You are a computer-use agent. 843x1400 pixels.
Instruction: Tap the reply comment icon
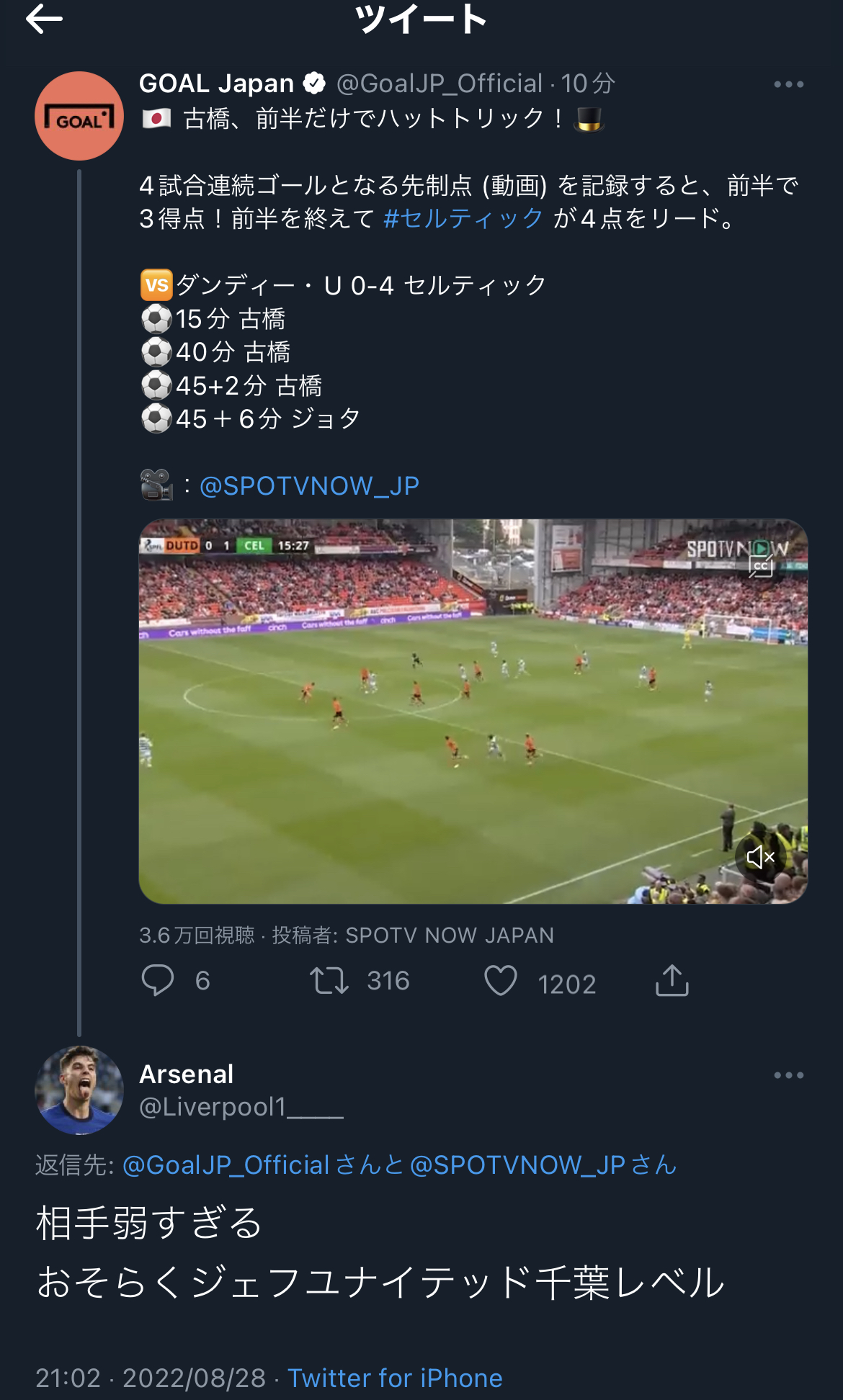click(158, 980)
